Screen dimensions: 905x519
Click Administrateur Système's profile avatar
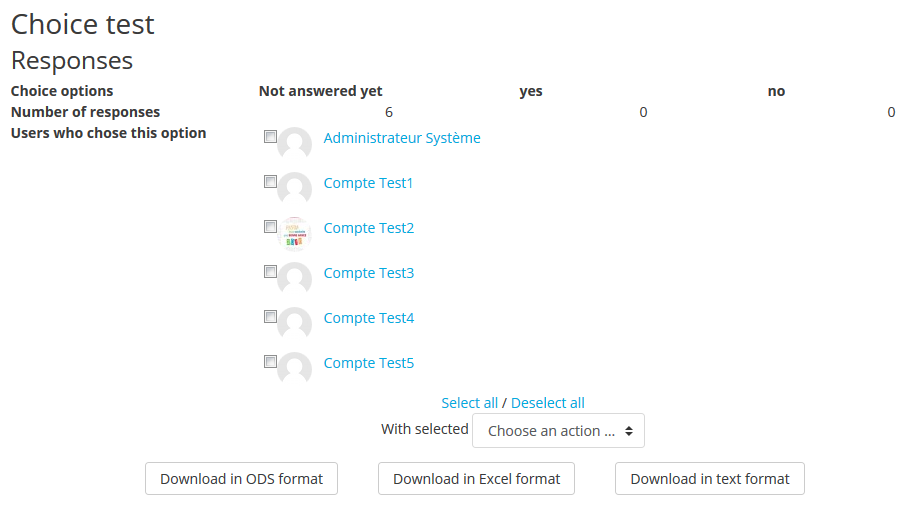pyautogui.click(x=294, y=144)
